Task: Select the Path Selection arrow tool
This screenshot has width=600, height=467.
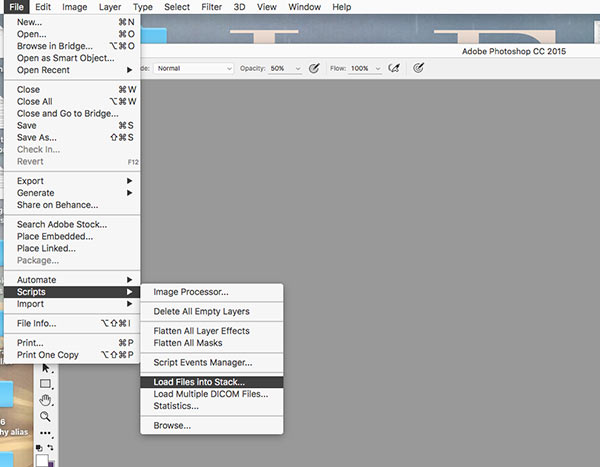Action: coord(46,368)
